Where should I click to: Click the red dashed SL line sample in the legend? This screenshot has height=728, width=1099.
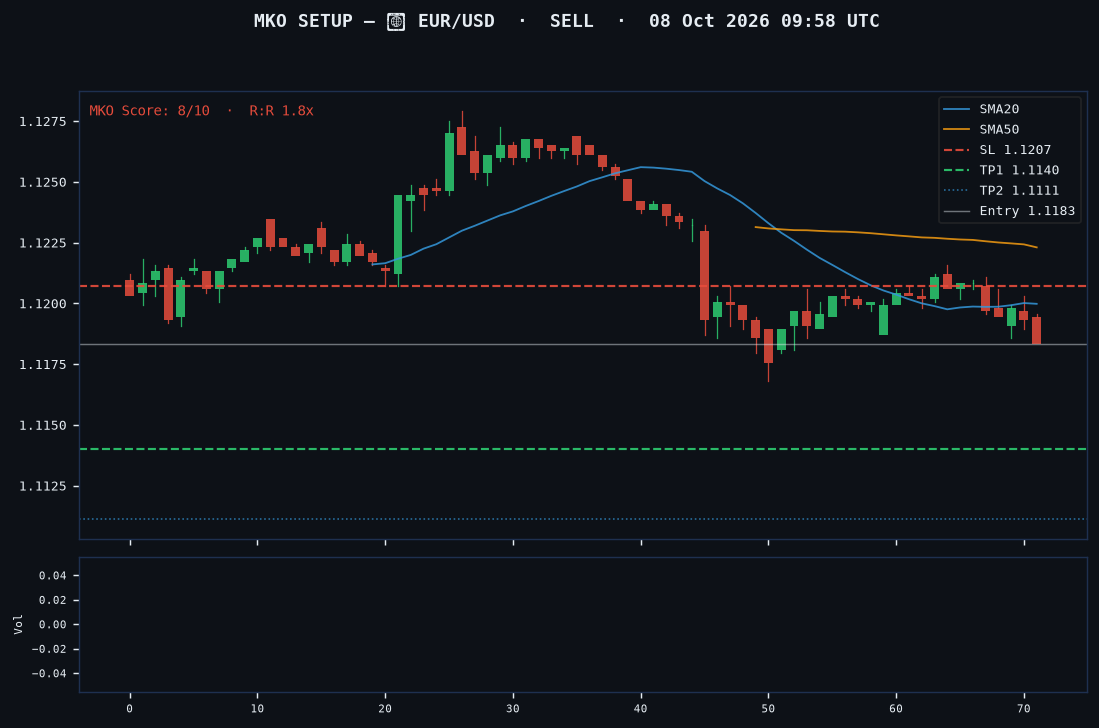coord(957,150)
